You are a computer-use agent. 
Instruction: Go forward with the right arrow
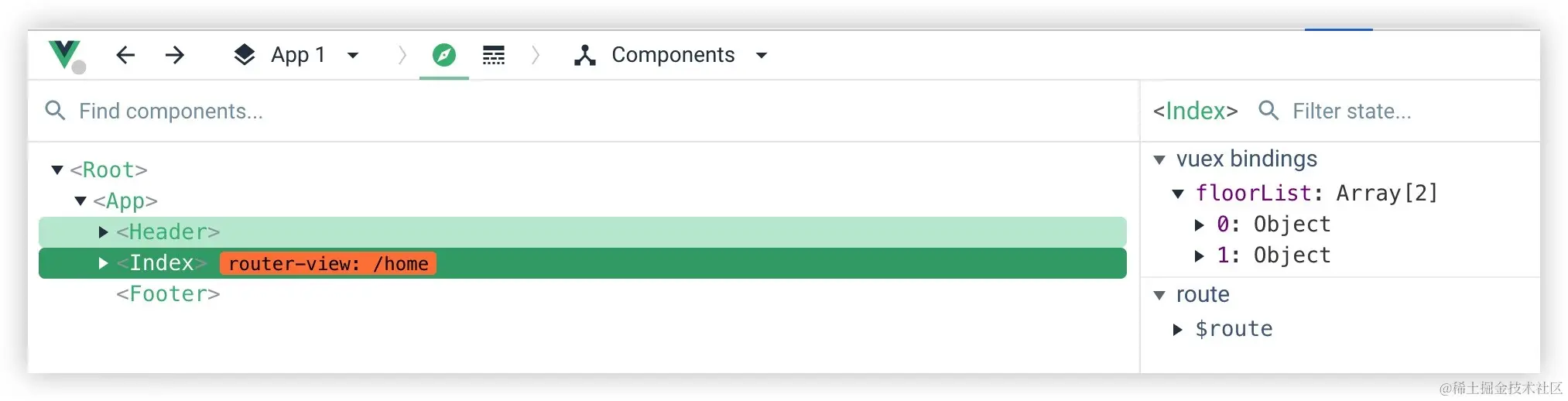pyautogui.click(x=175, y=55)
